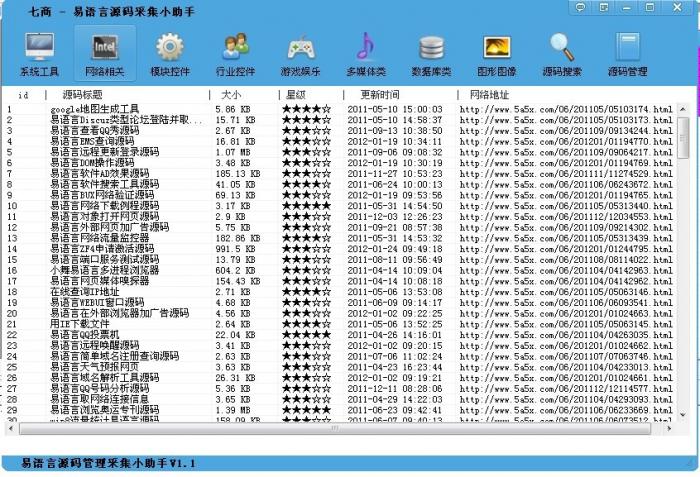Click the URL ending 12034553.html
Screen dimensions: 700x477
[x=566, y=217]
